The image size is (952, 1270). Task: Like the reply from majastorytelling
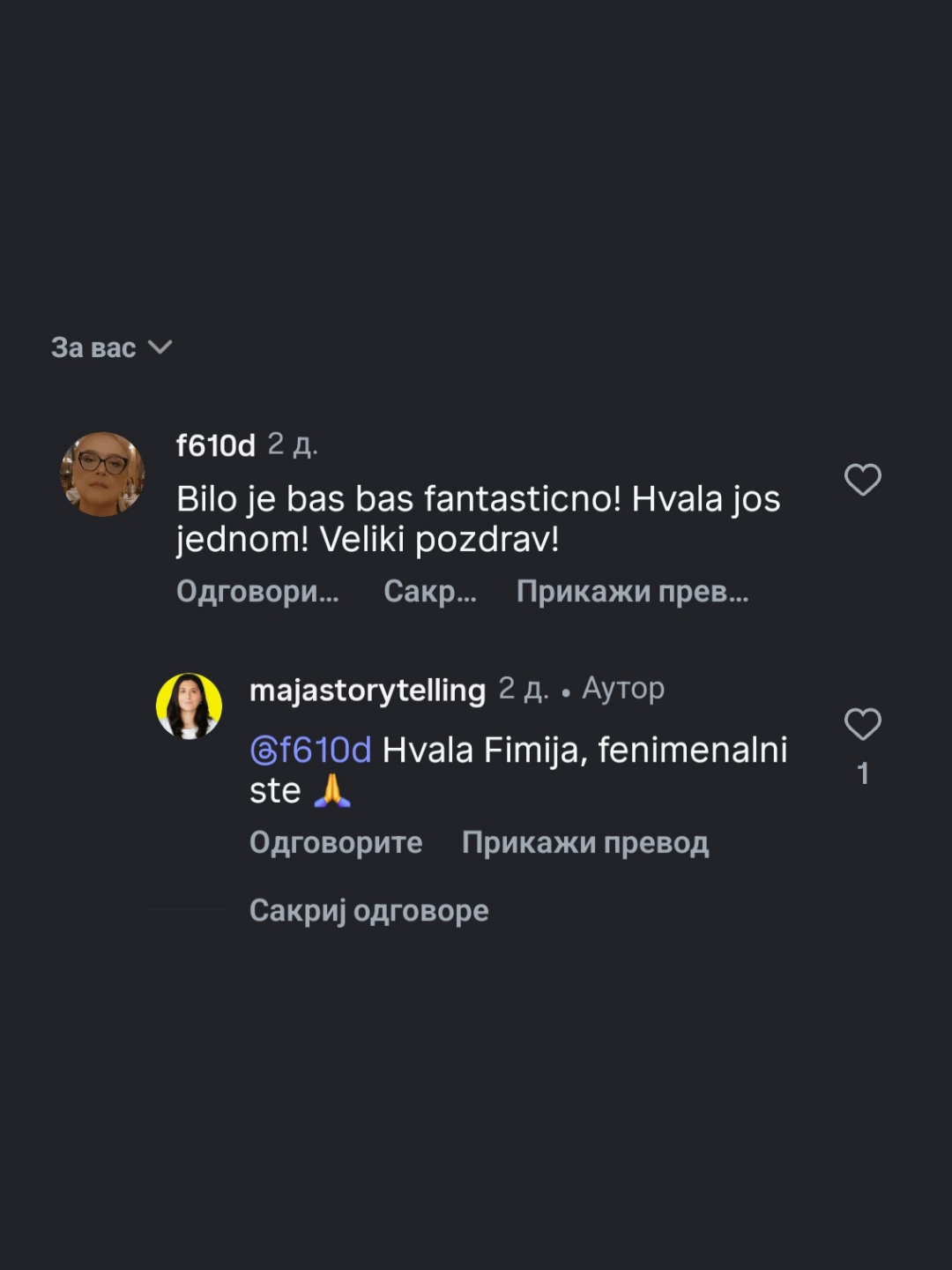[862, 725]
